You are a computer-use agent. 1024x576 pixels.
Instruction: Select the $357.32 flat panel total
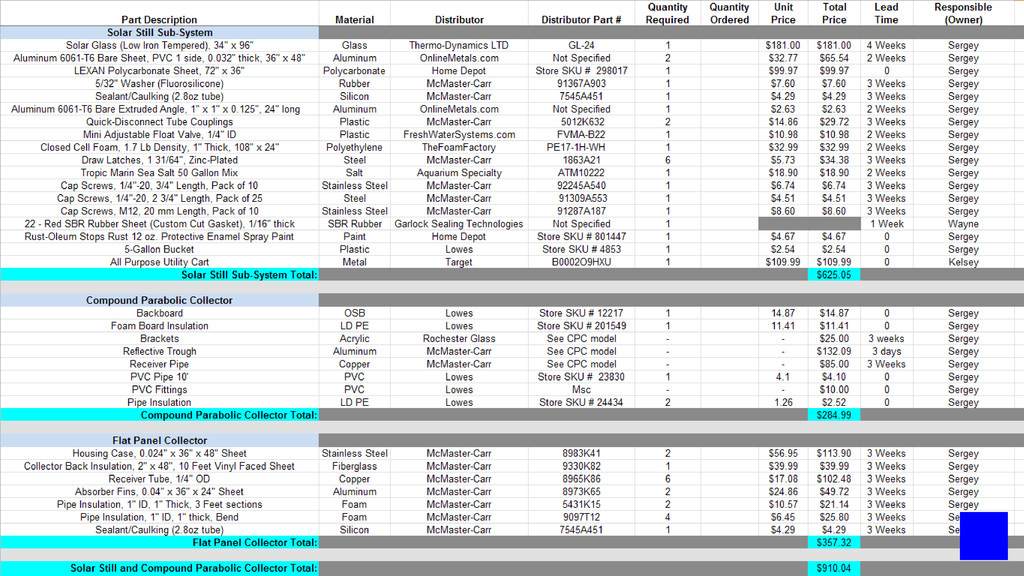point(834,543)
